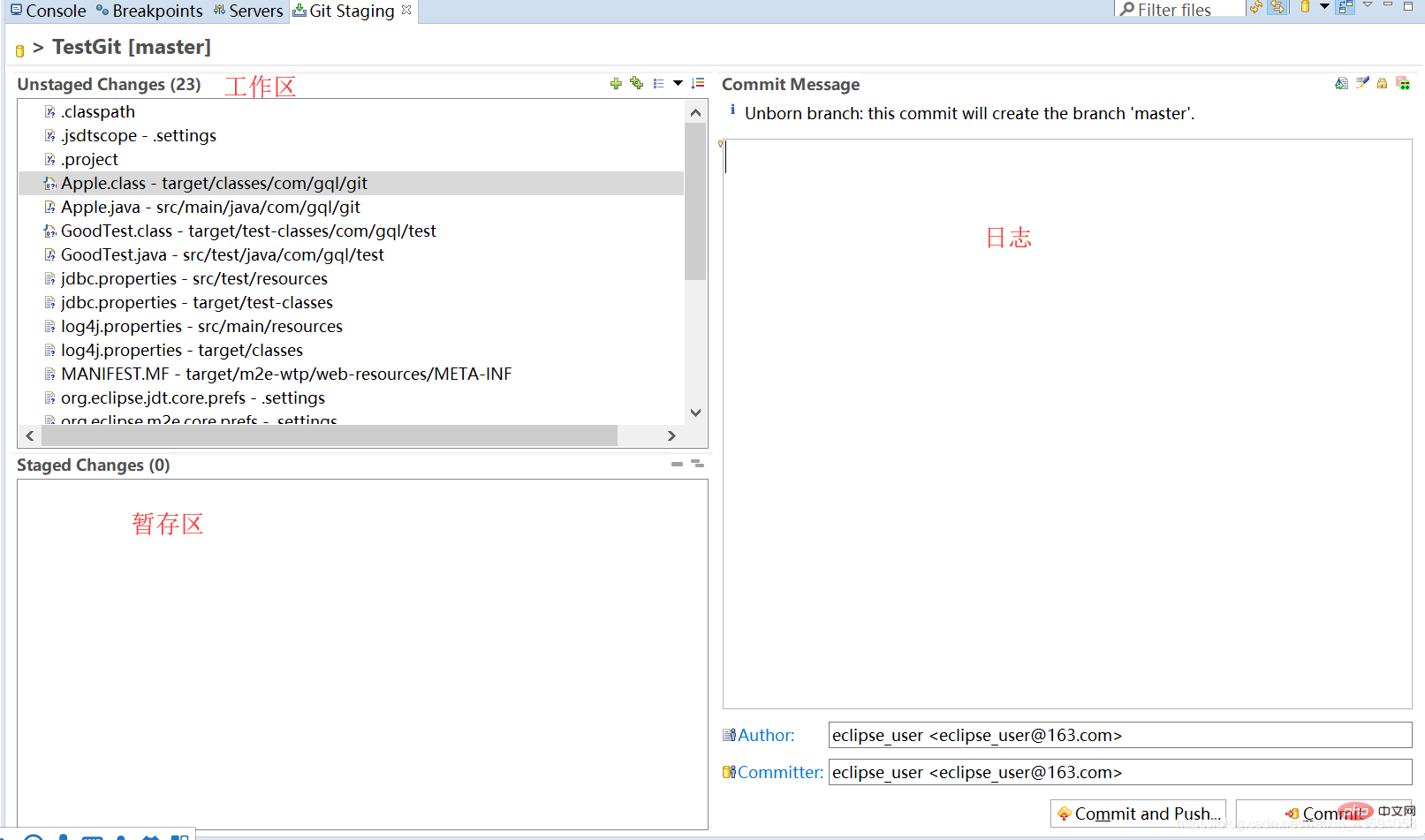1425x840 pixels.
Task: Open the Unstaged presentation dropdown arrow
Action: click(x=678, y=83)
